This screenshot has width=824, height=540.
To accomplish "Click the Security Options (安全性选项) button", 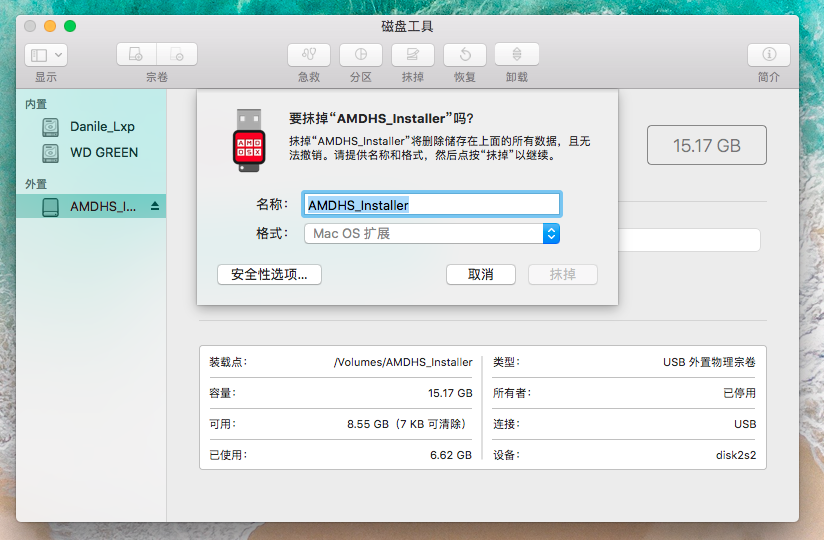I will coord(269,274).
